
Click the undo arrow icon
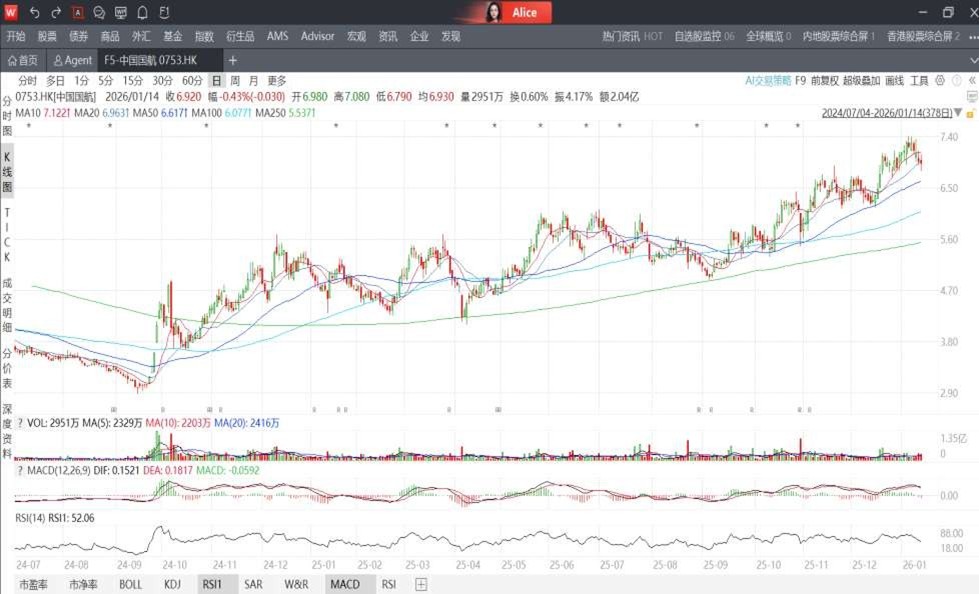[35, 13]
